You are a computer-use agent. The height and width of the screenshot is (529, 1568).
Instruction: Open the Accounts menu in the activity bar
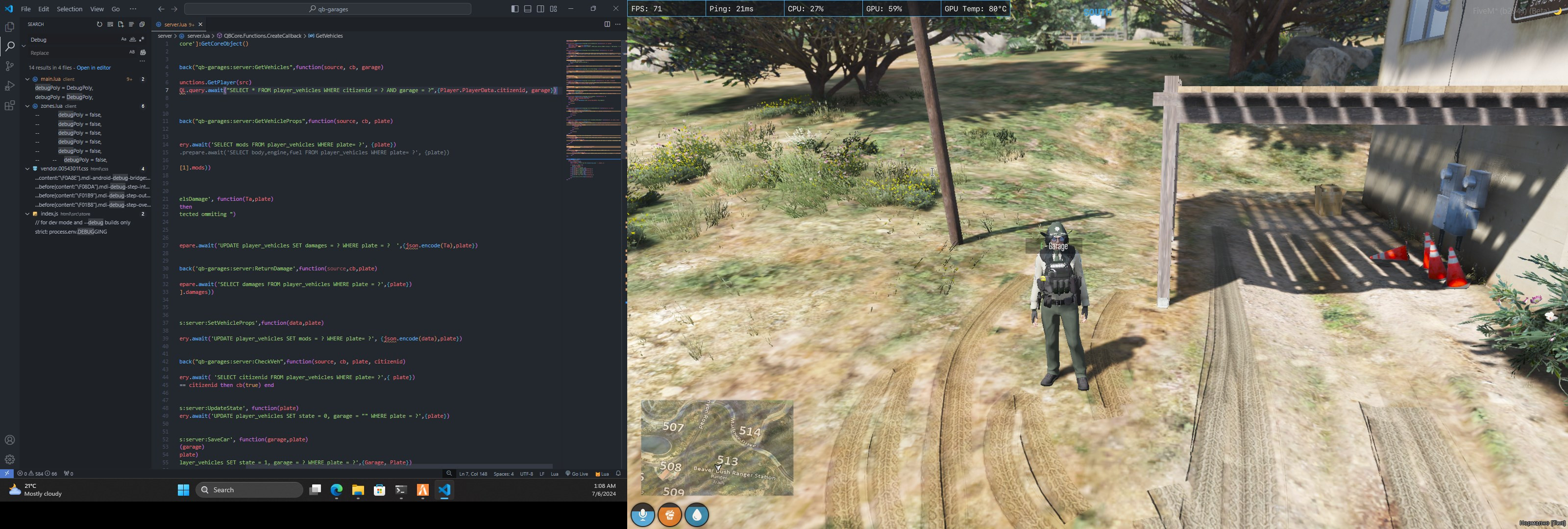coord(10,440)
